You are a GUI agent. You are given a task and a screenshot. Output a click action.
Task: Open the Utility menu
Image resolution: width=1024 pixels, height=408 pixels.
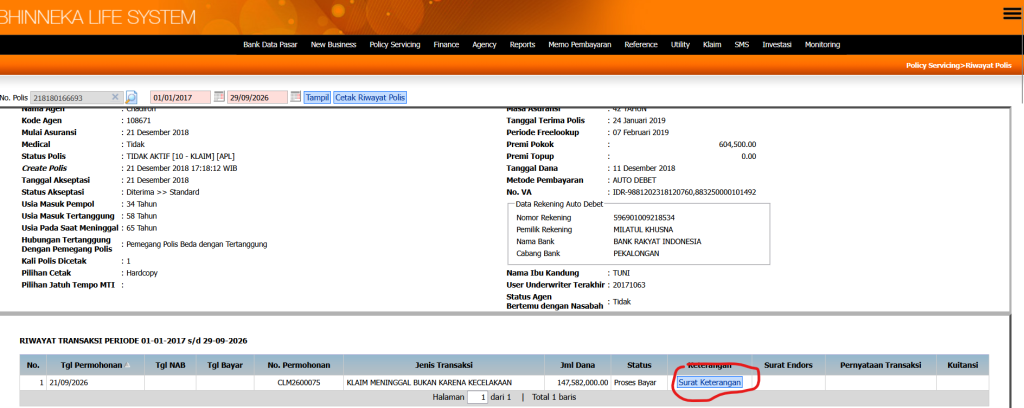coord(680,45)
